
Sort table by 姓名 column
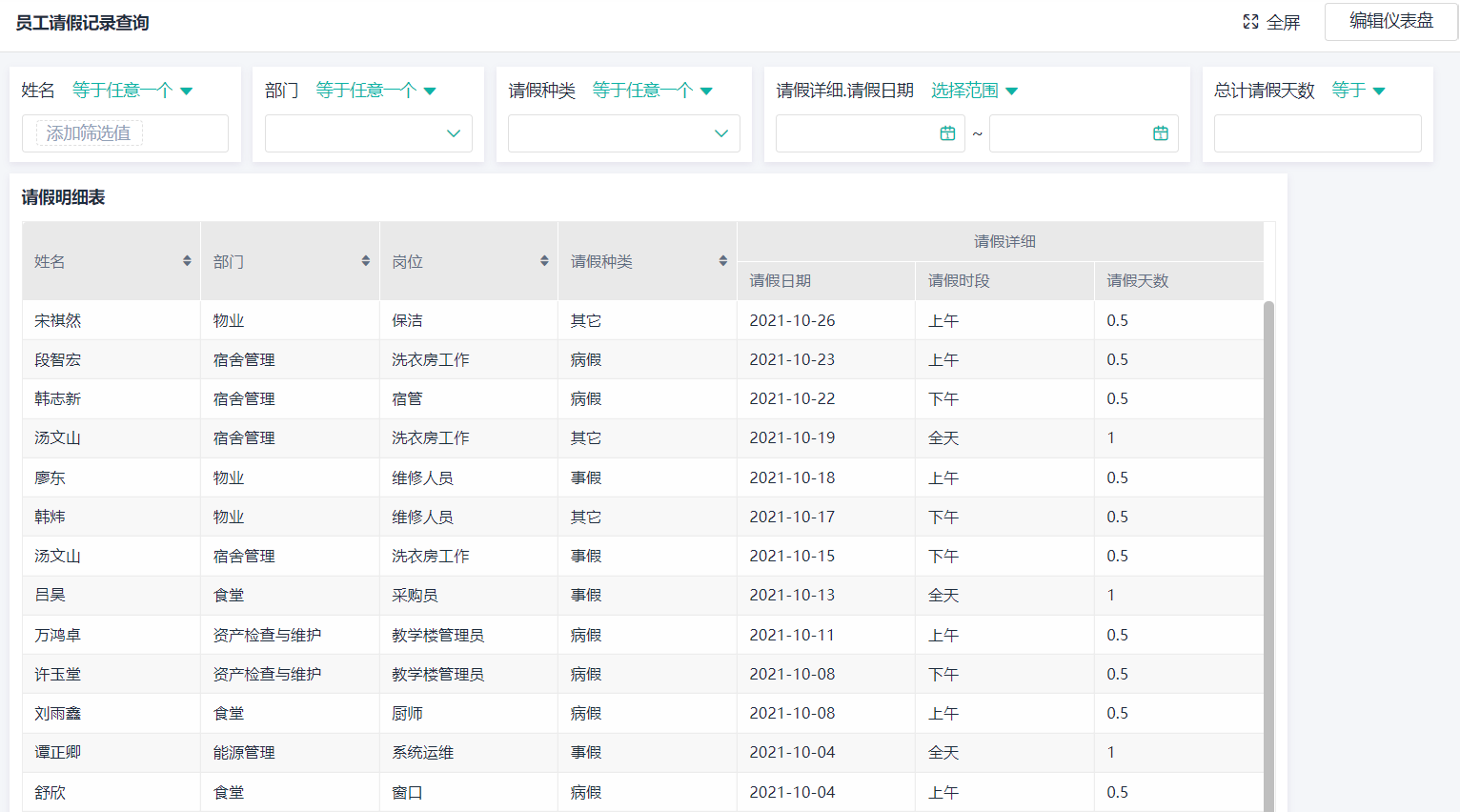point(187,261)
